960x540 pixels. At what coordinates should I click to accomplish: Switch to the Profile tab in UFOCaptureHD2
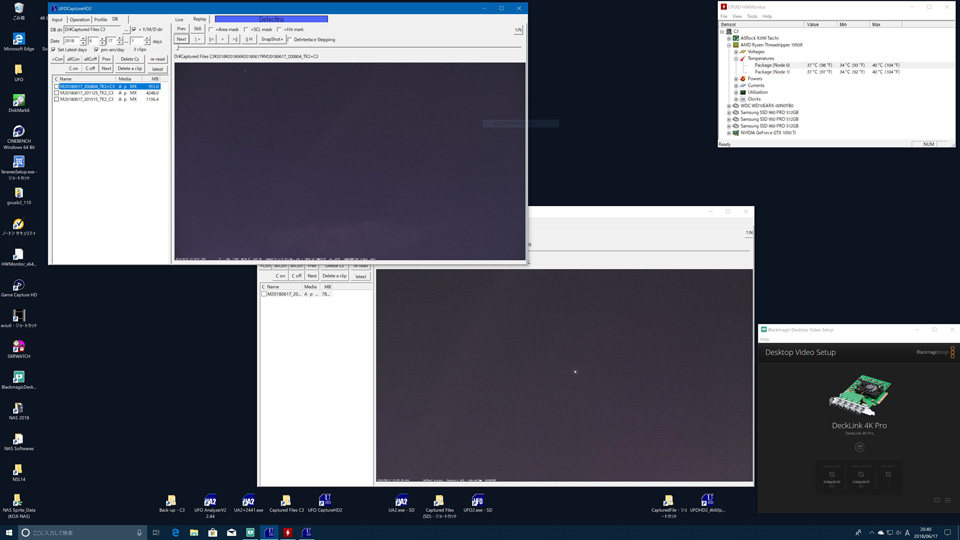tap(100, 20)
